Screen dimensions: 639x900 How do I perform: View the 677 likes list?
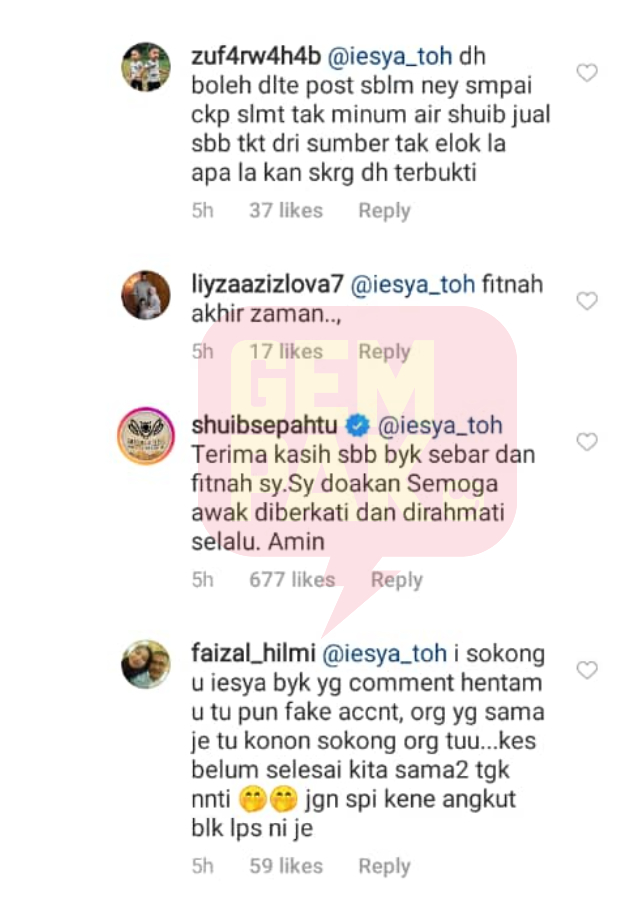292,580
